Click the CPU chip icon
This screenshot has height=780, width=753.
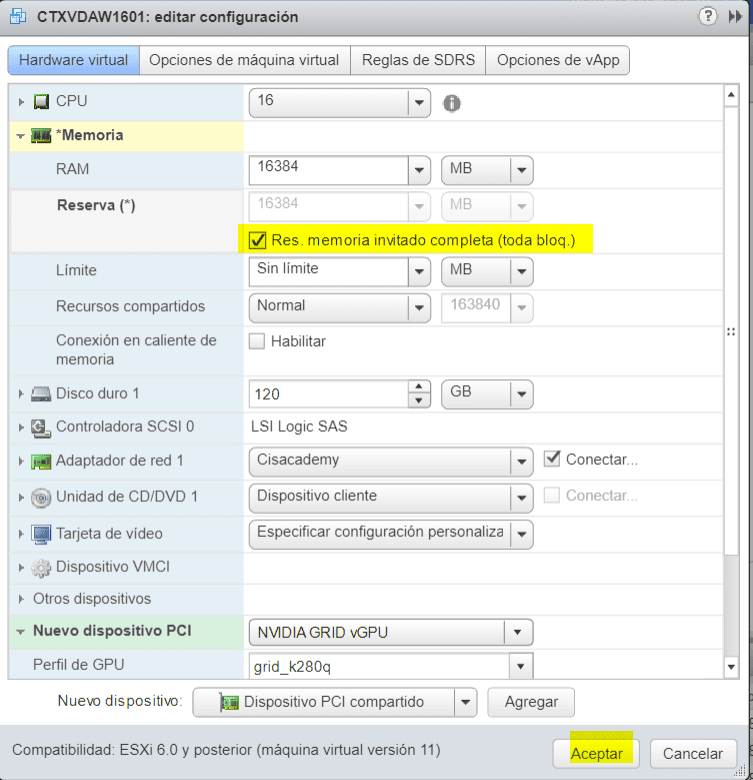[41, 101]
